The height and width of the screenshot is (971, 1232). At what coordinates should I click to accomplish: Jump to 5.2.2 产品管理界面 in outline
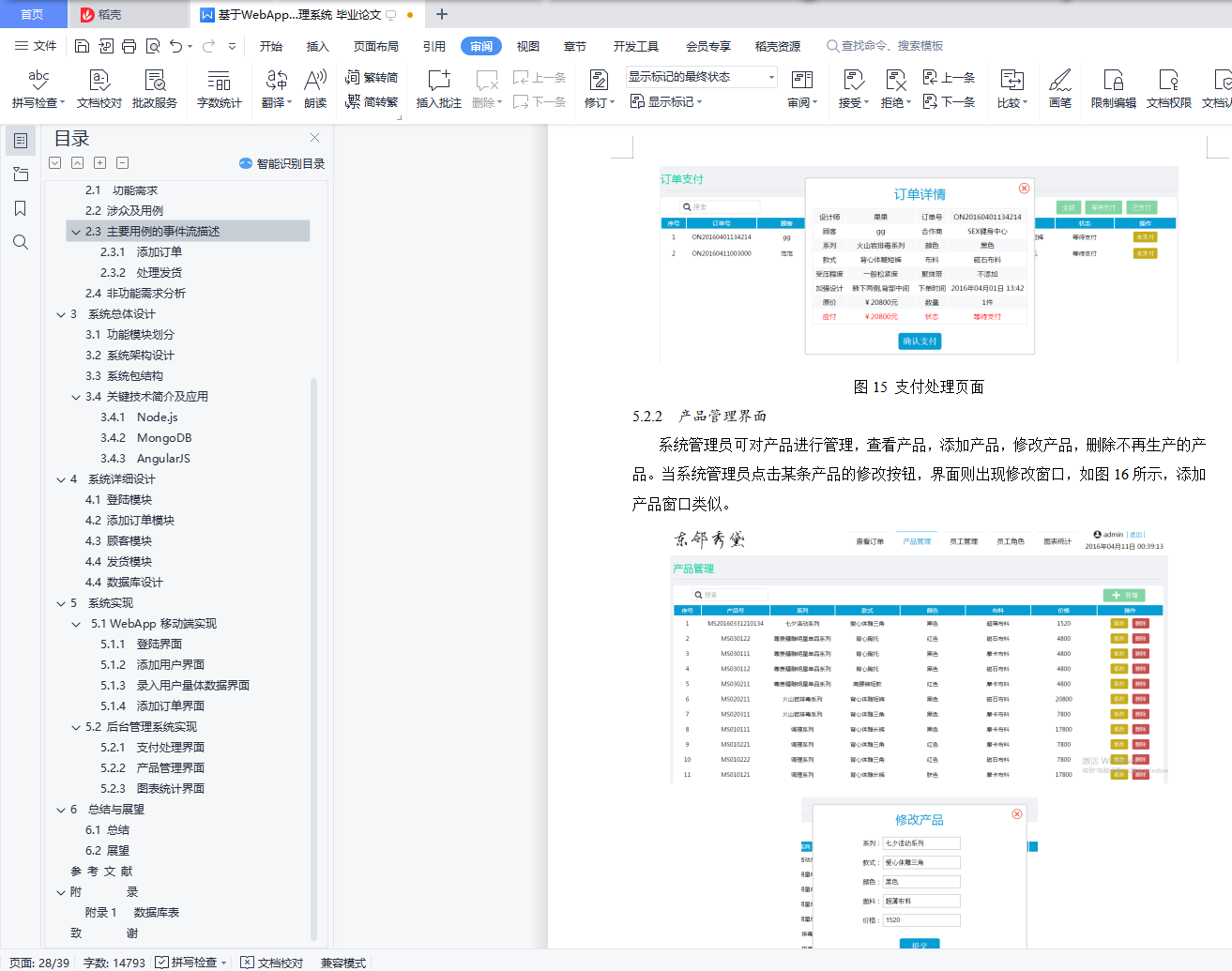[152, 768]
